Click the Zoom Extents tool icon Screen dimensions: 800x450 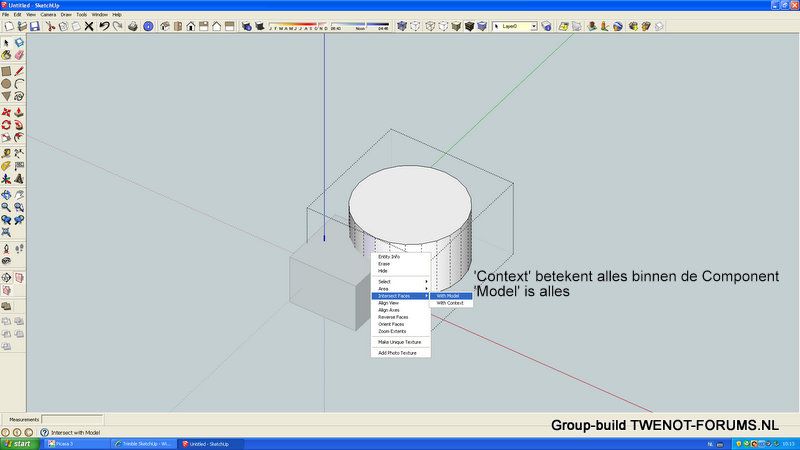point(6,233)
